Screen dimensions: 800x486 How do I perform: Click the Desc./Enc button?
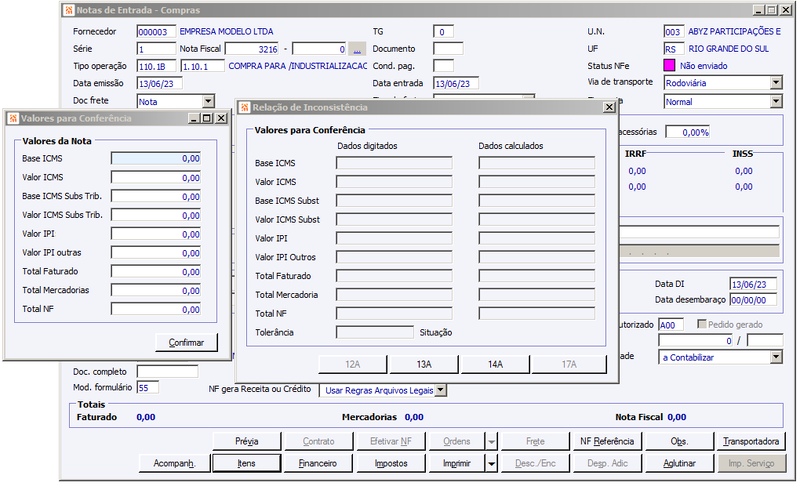[x=535, y=464]
